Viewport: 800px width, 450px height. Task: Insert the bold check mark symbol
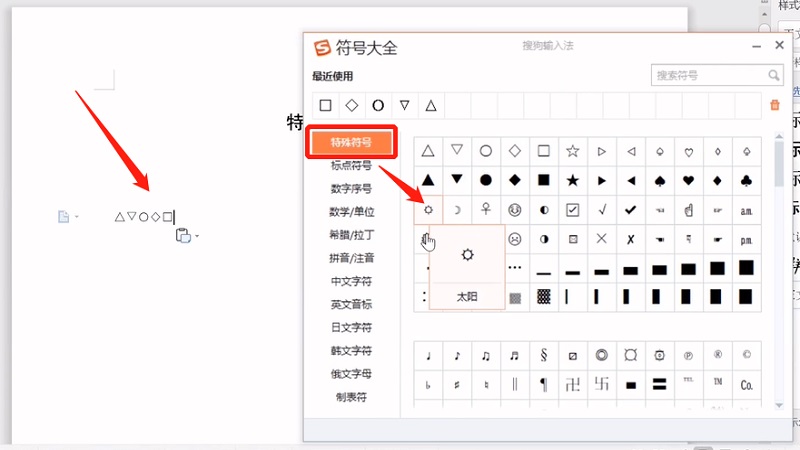click(631, 210)
